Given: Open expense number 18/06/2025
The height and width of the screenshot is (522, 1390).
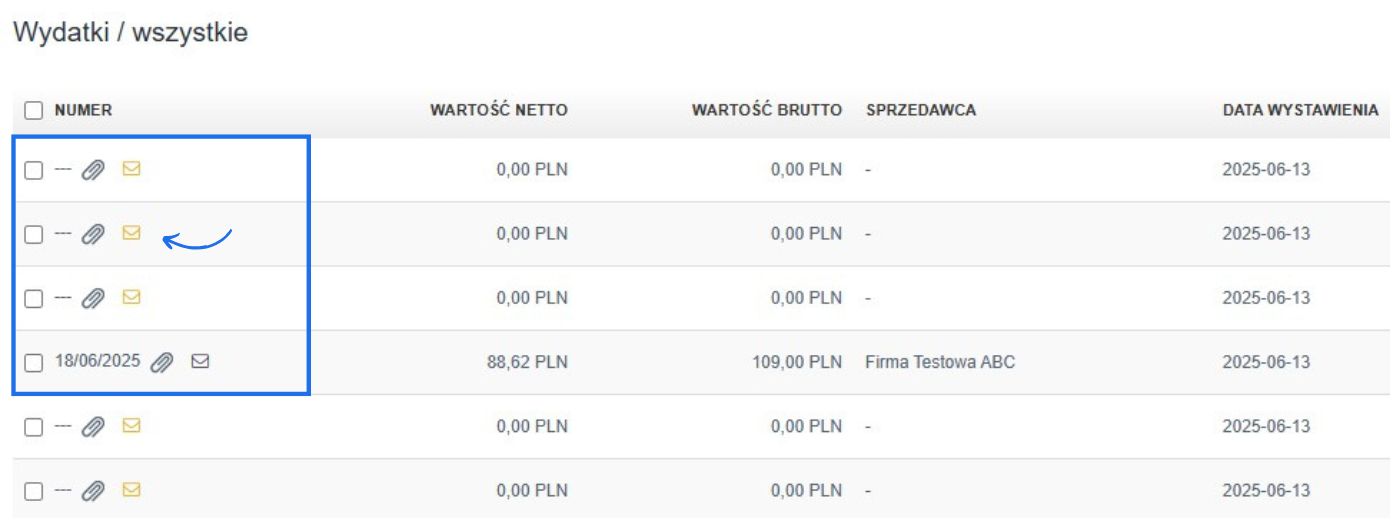Looking at the screenshot, I should (x=98, y=362).
